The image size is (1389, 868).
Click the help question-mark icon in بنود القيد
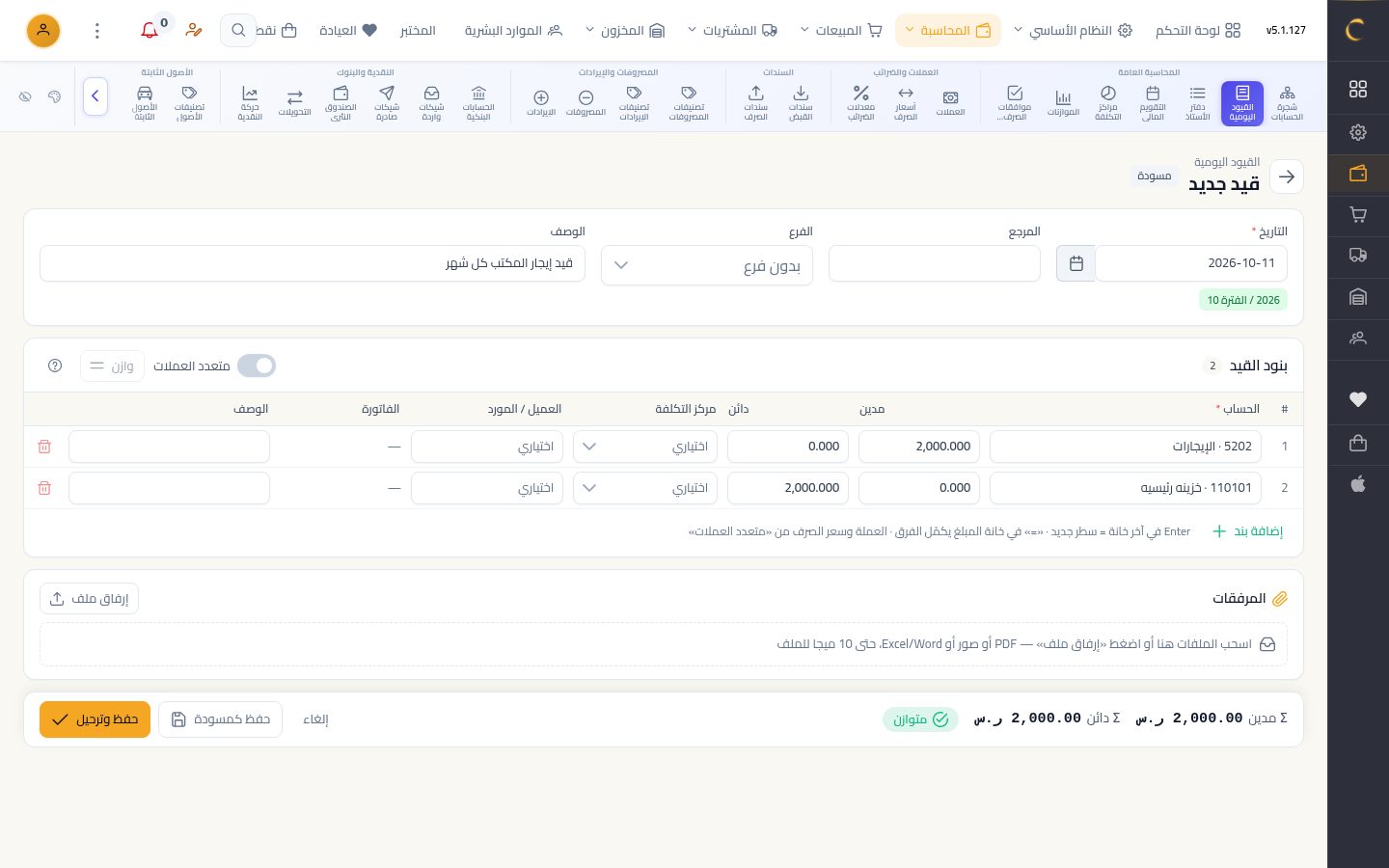[x=55, y=366]
